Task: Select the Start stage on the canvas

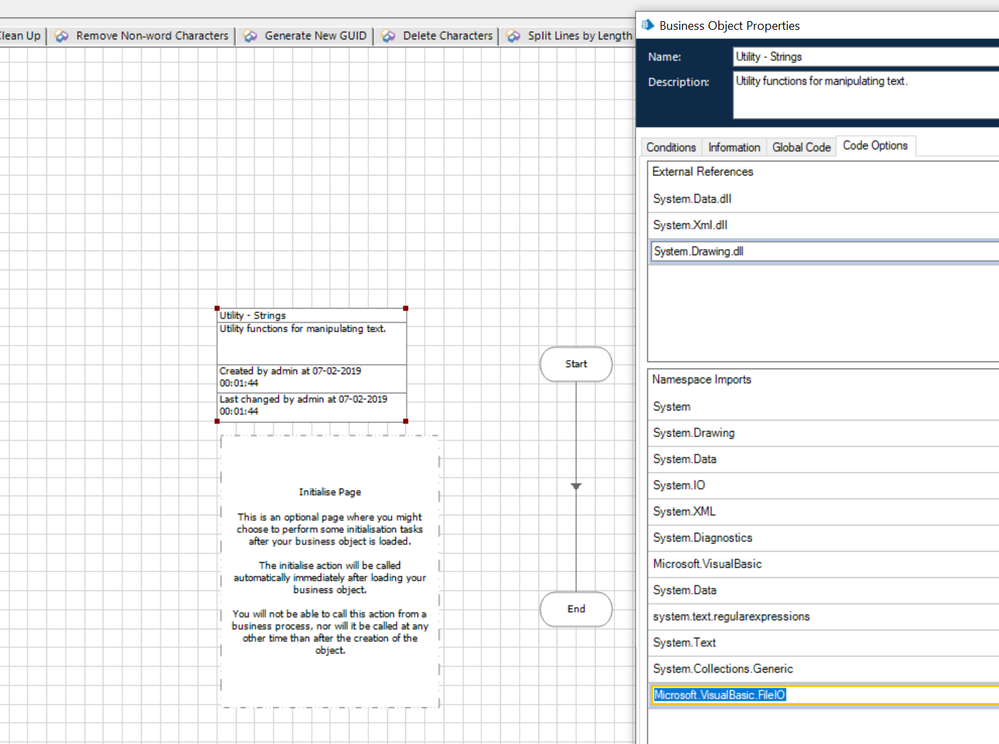Action: click(x=576, y=364)
